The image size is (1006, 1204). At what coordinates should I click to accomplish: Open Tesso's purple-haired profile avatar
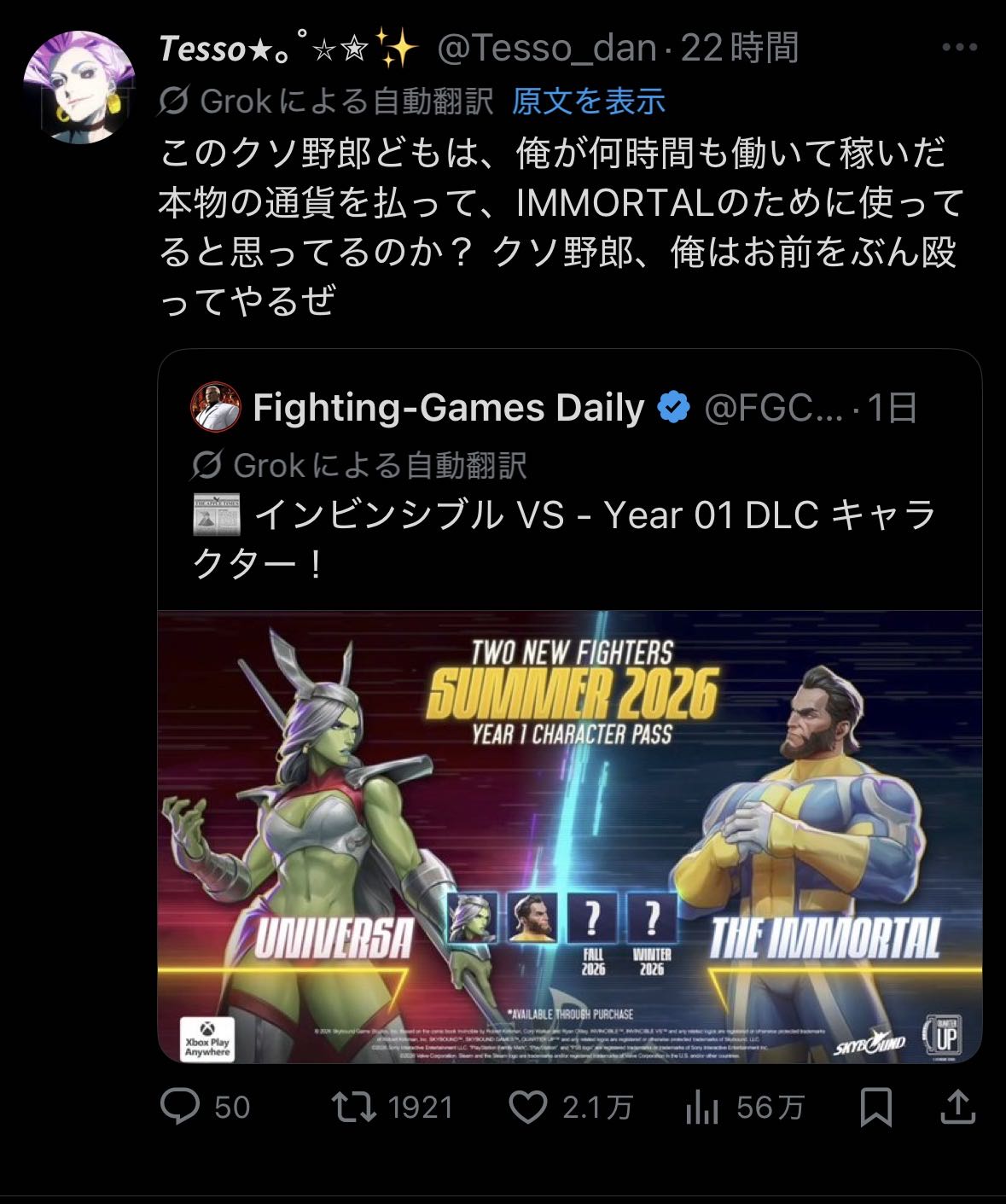click(79, 87)
